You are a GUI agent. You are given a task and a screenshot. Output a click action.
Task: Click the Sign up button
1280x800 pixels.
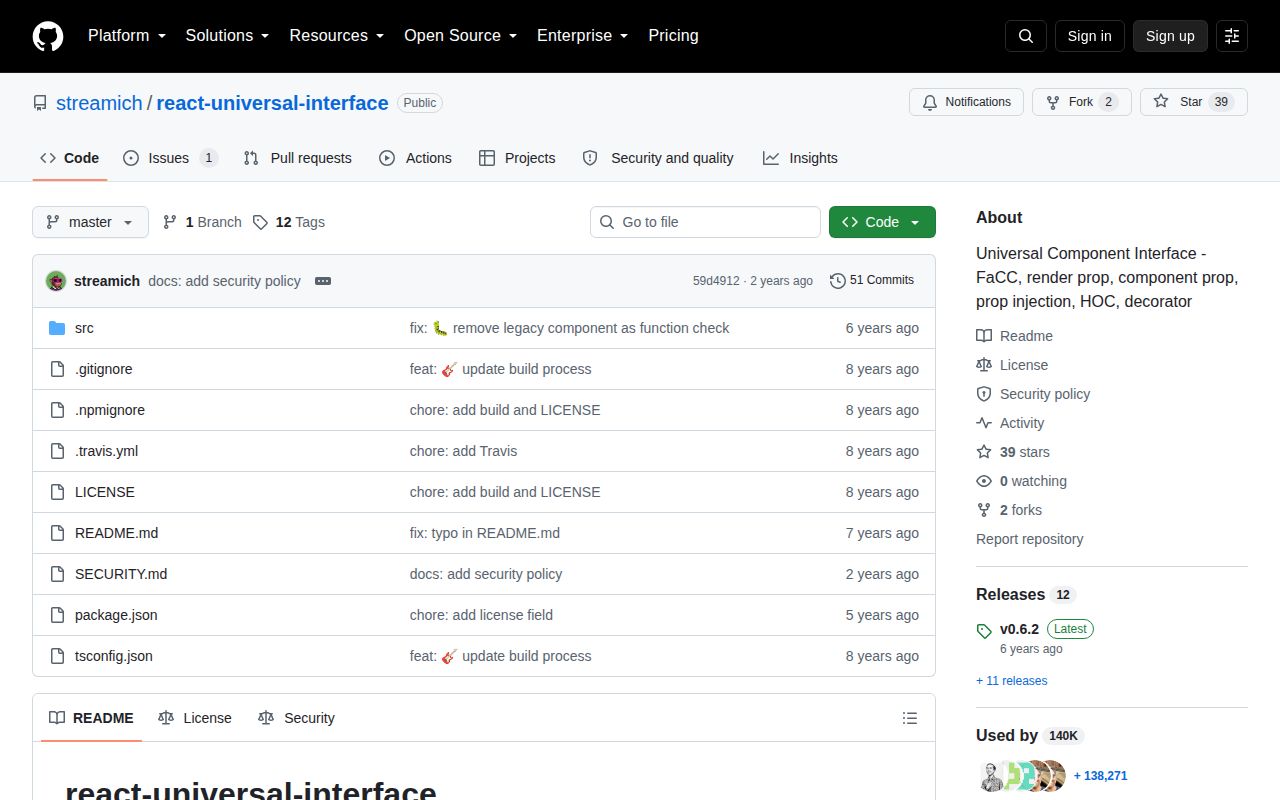[x=1170, y=36]
